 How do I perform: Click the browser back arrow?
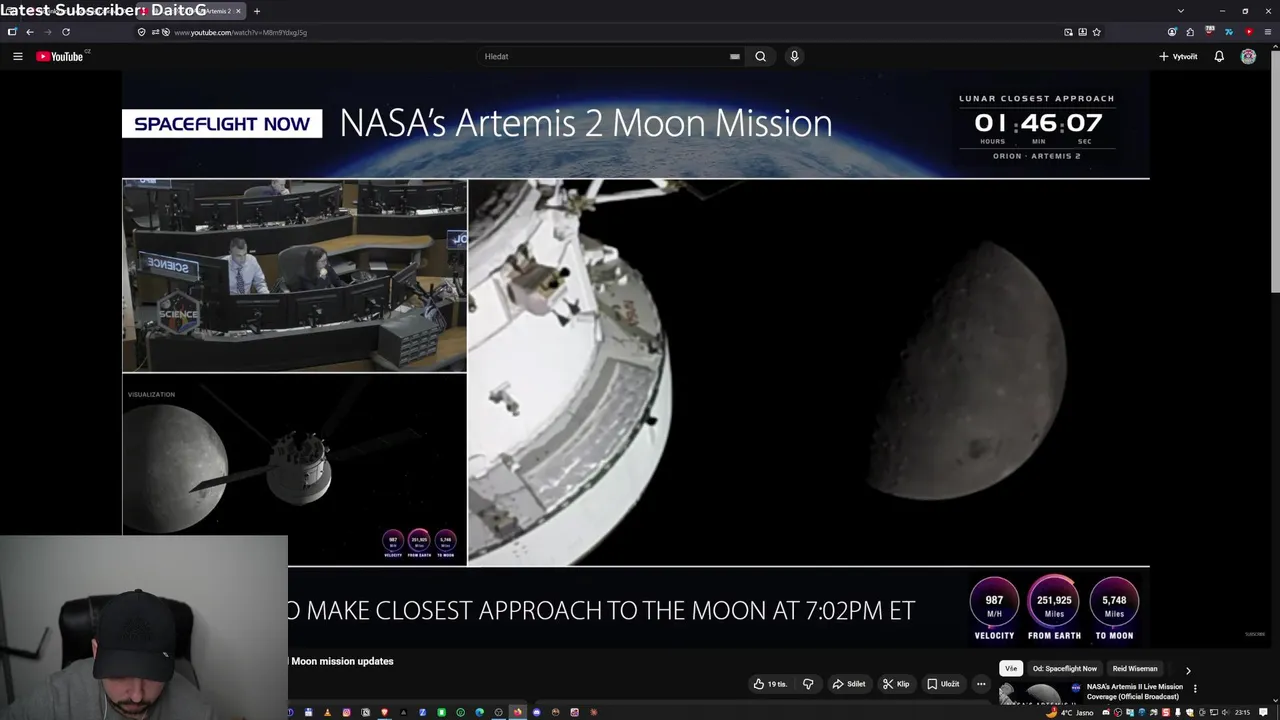[30, 32]
